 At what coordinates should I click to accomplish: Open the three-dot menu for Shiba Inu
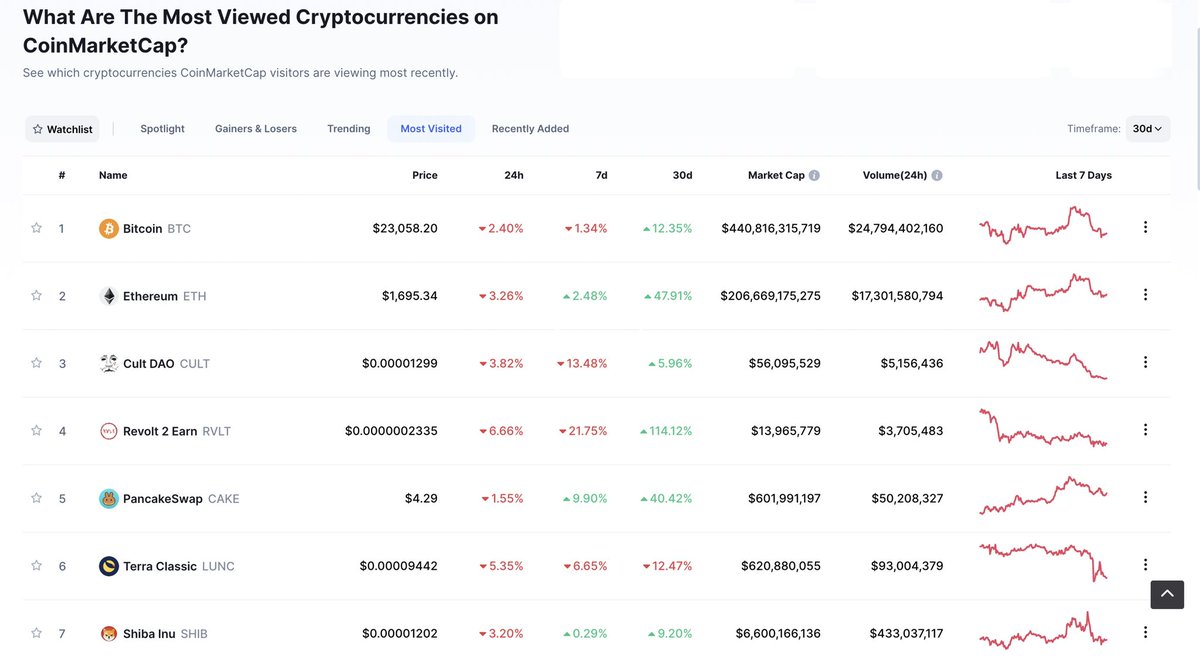click(x=1145, y=632)
